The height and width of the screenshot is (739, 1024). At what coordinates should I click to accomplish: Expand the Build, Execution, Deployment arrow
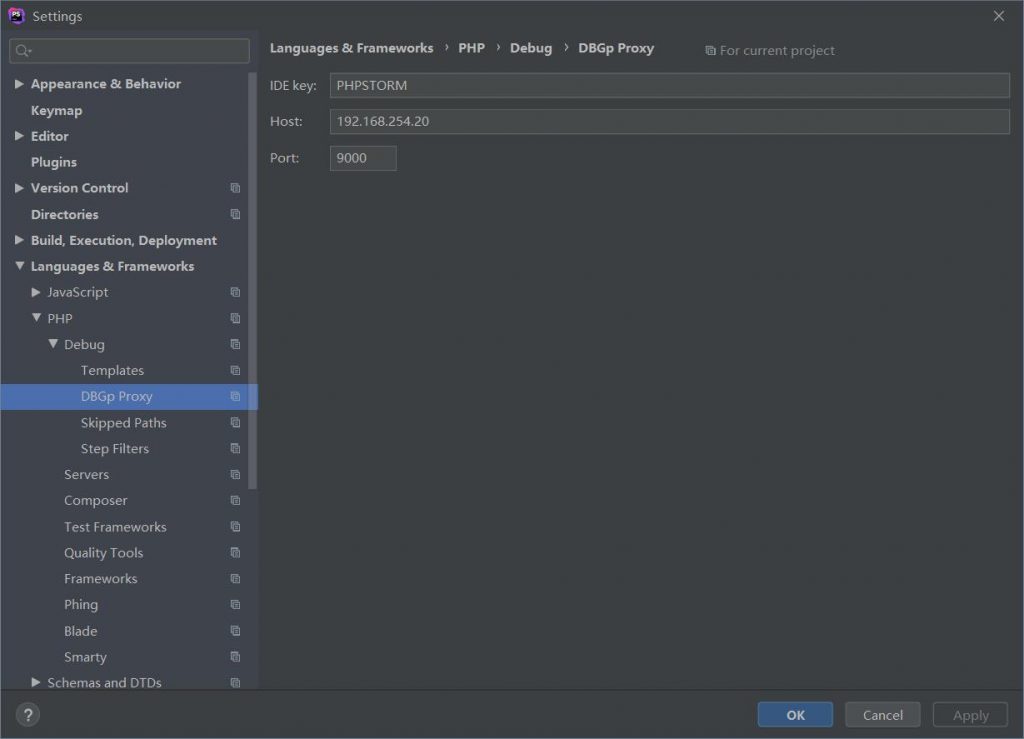[19, 240]
